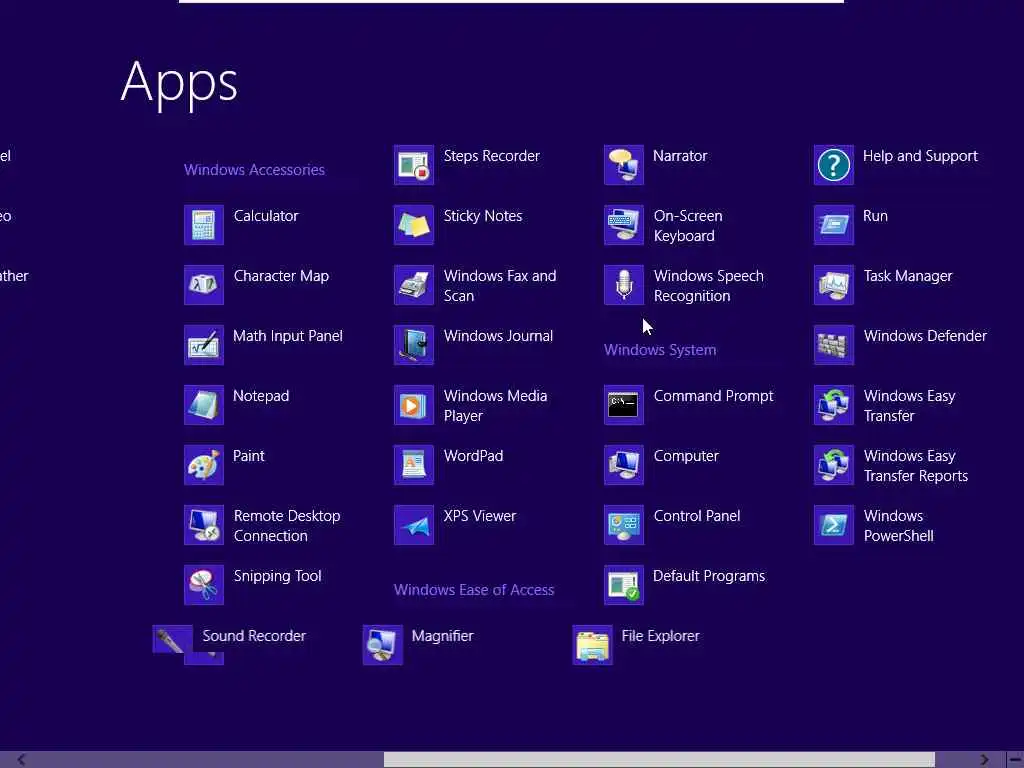This screenshot has height=768, width=1024.
Task: Click the "XPS Viewer" text
Action: click(x=480, y=516)
